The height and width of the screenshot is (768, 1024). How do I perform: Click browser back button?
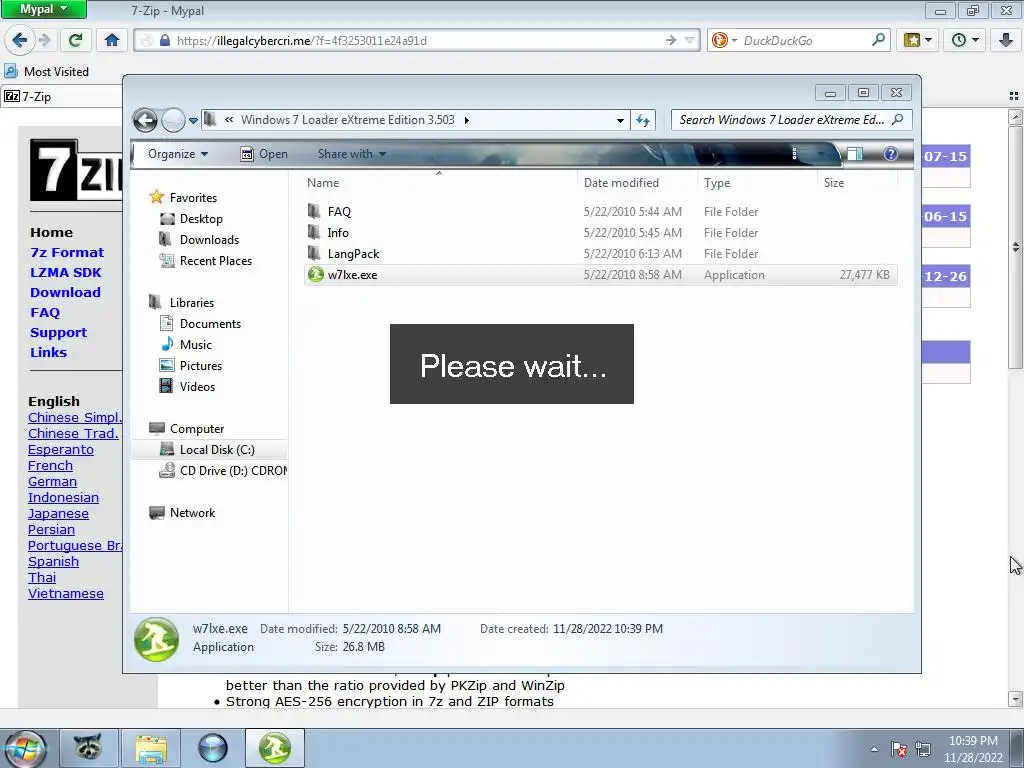pos(20,40)
